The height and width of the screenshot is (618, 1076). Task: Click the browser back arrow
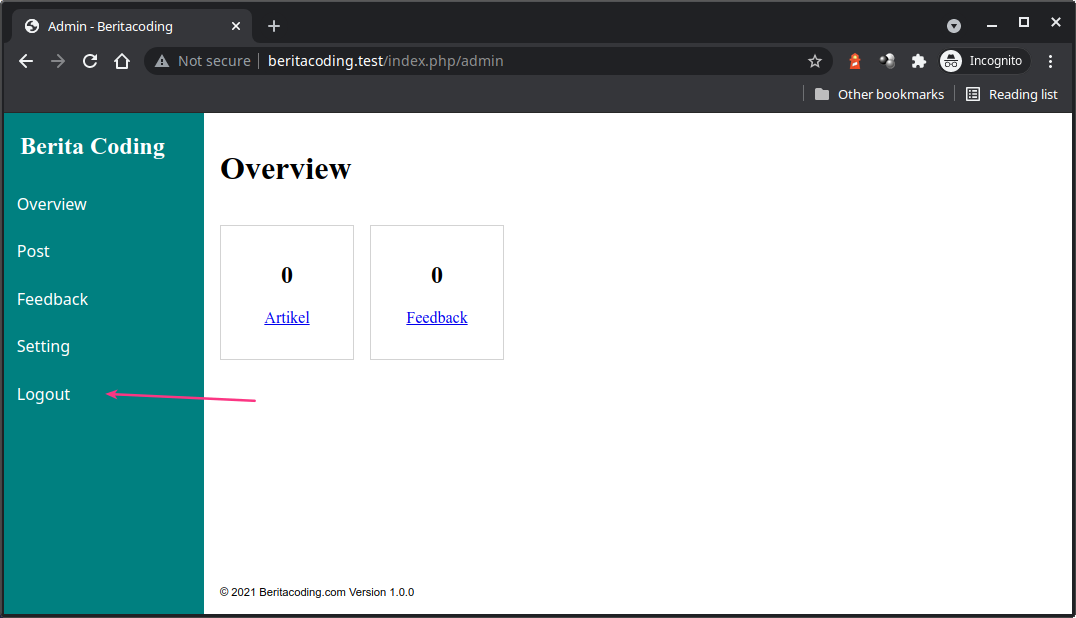[x=25, y=61]
